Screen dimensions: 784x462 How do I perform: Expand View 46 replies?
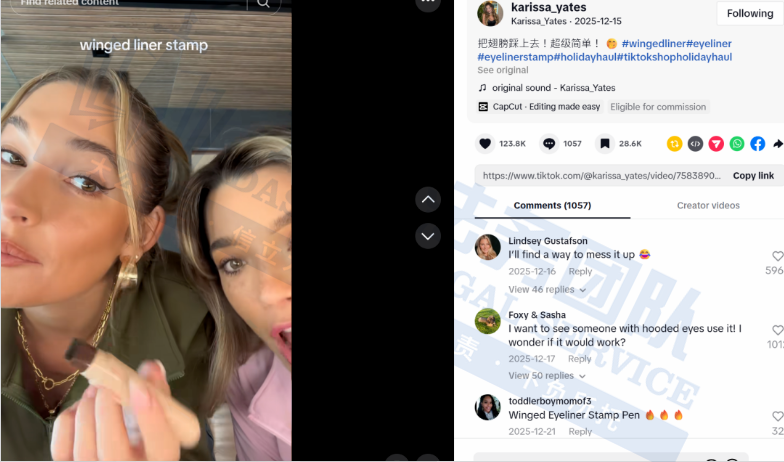point(547,290)
